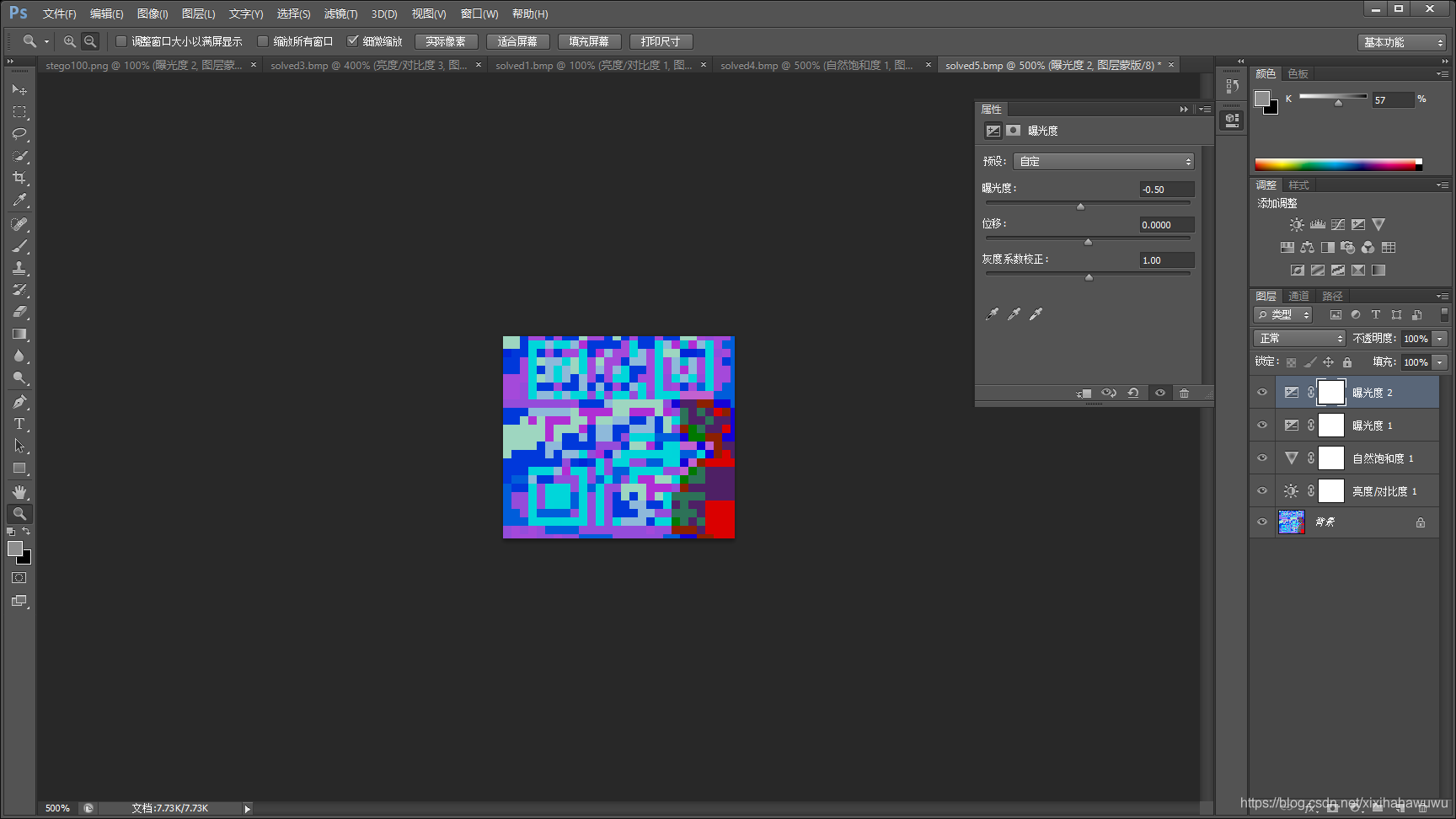
Task: Select the Horizontal Type tool
Action: [19, 424]
